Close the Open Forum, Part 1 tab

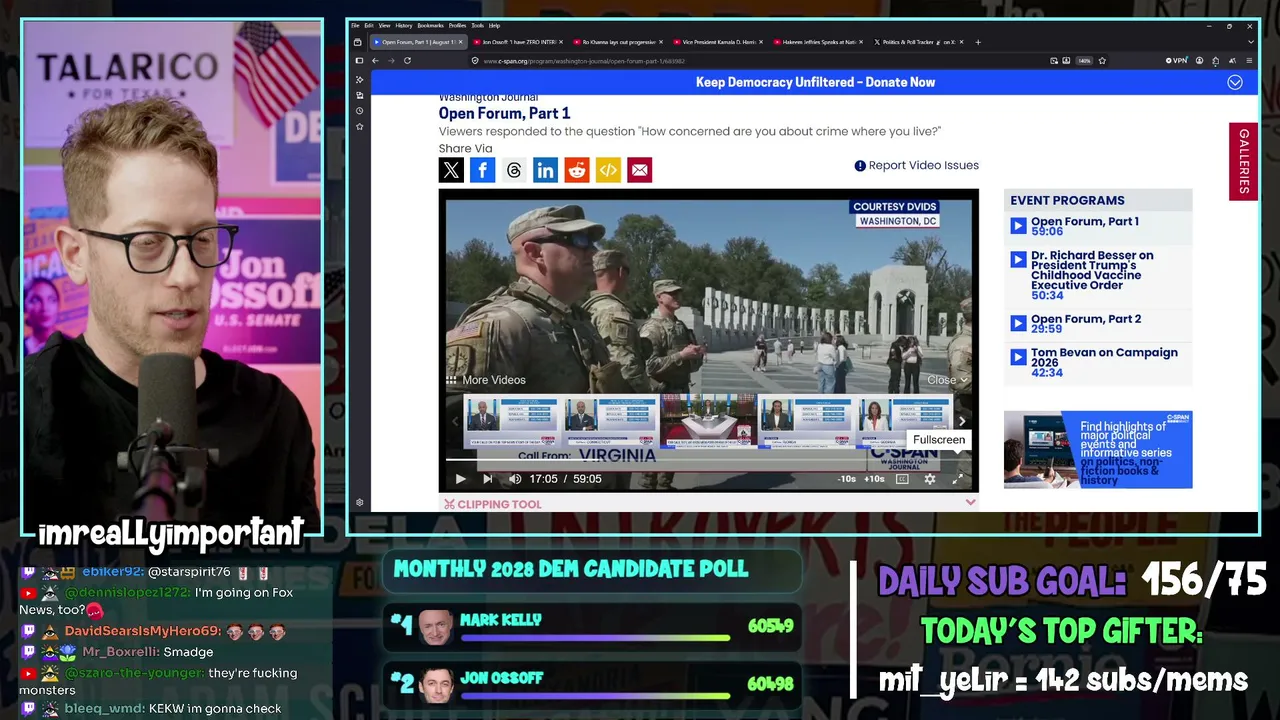[x=461, y=42]
